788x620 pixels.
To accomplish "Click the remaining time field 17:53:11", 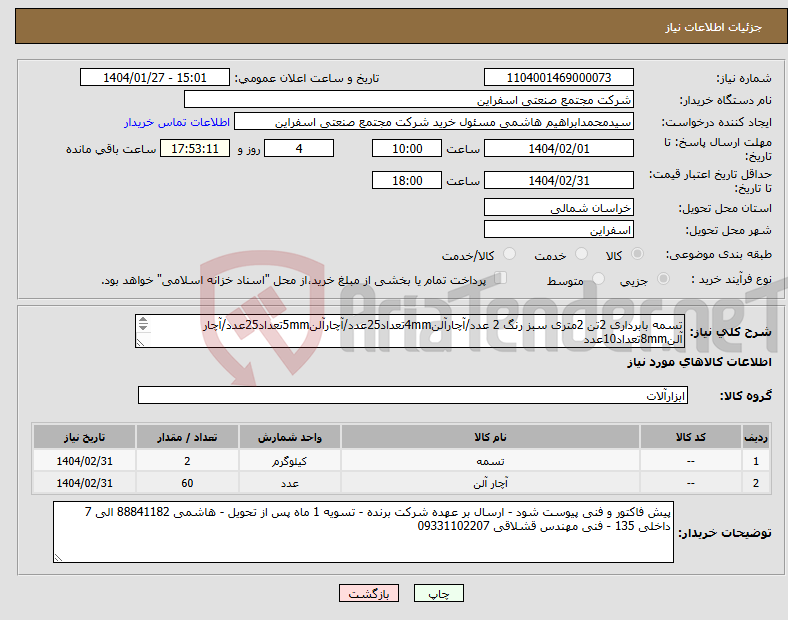I will (x=195, y=148).
